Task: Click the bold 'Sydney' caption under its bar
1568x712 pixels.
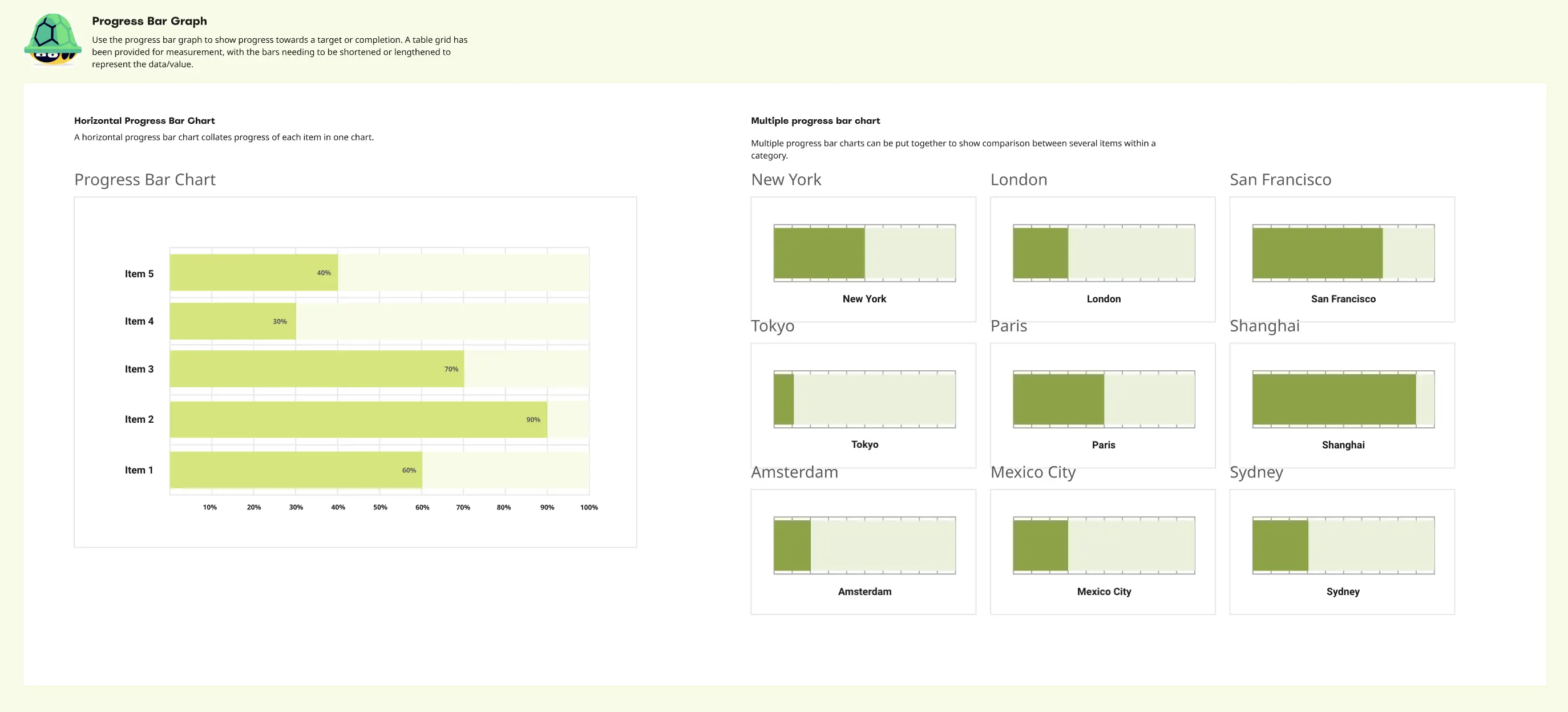Action: tap(1343, 592)
